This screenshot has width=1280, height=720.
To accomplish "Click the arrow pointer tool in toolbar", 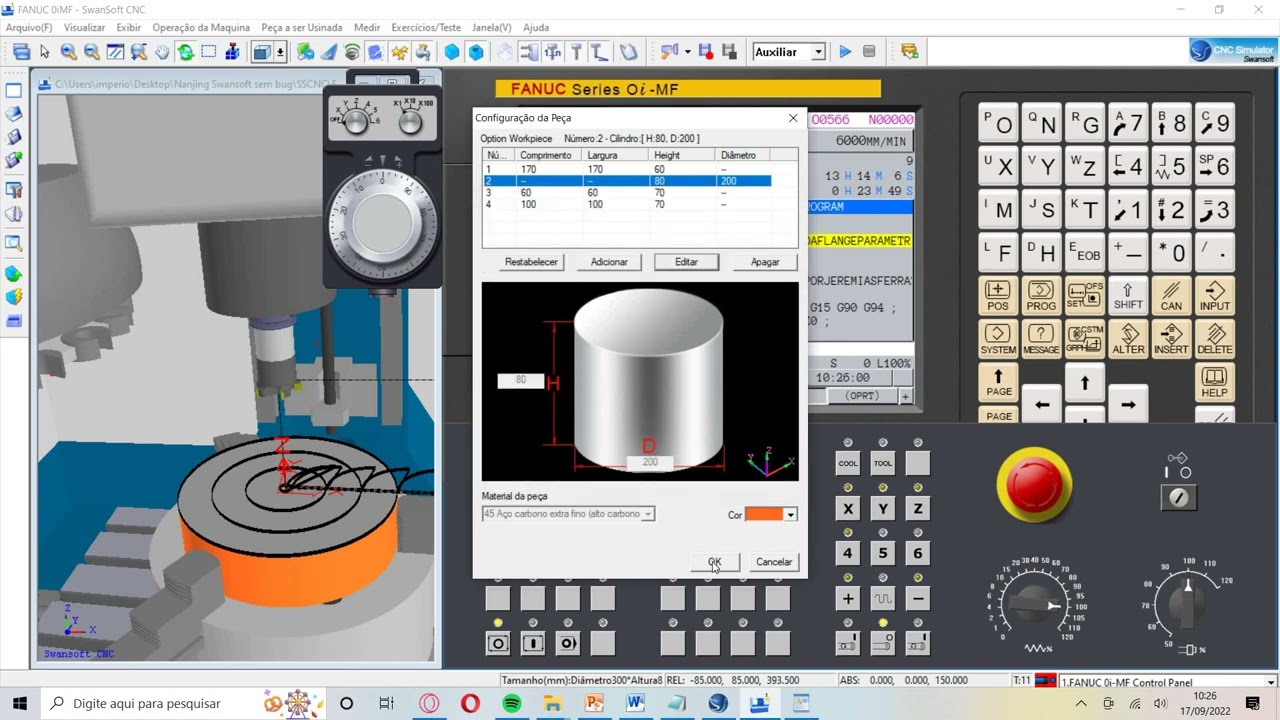I will (x=45, y=52).
